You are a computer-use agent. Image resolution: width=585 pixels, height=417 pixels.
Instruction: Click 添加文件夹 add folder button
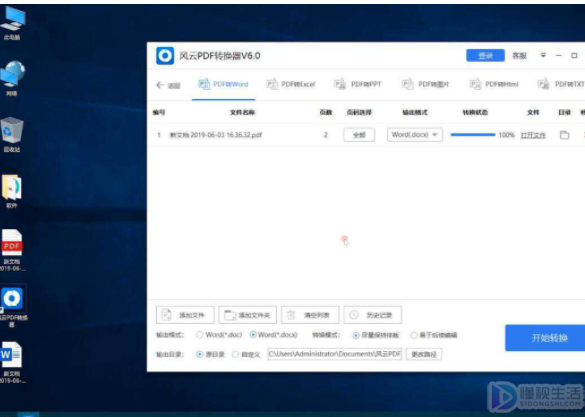(x=247, y=315)
